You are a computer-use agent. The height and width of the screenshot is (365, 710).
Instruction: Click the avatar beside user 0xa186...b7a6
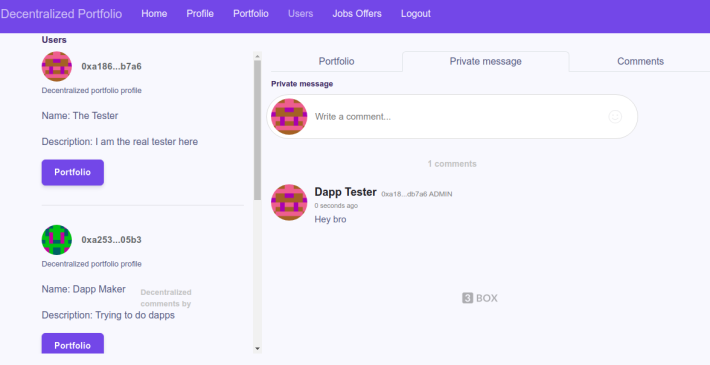click(57, 66)
